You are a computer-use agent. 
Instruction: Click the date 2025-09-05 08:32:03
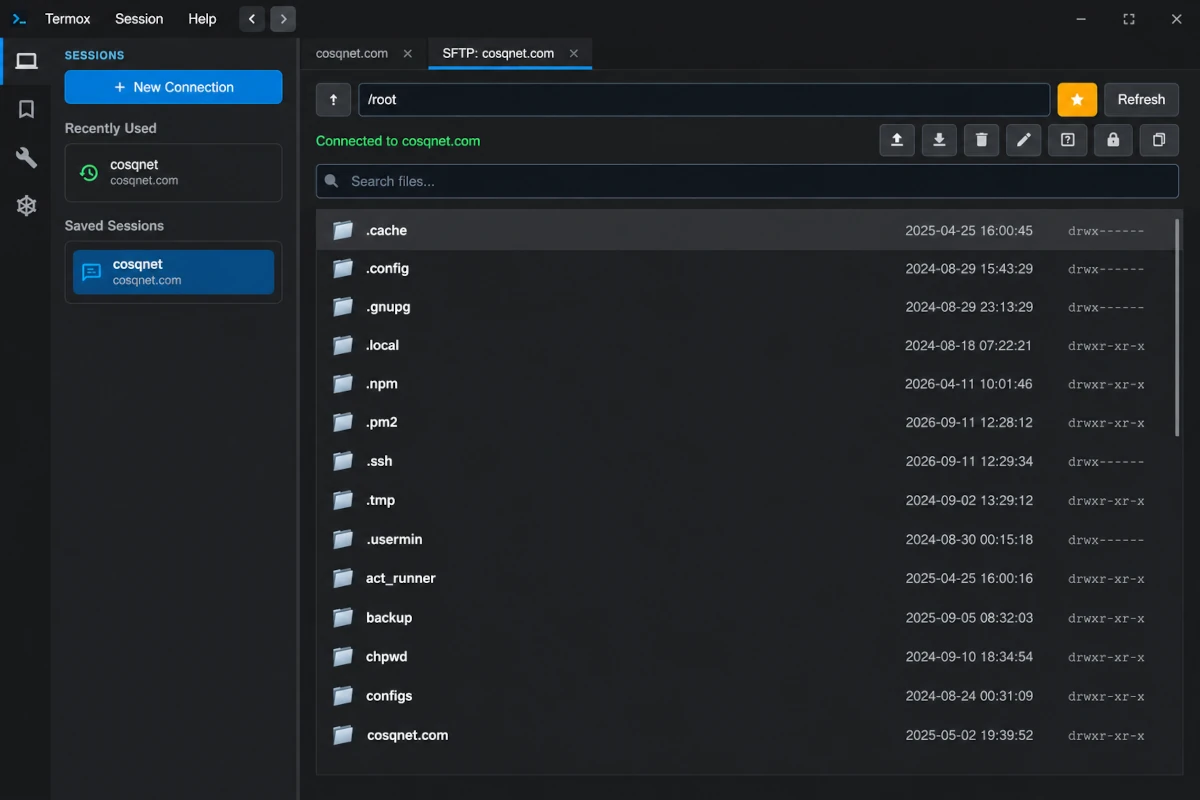[x=969, y=617]
